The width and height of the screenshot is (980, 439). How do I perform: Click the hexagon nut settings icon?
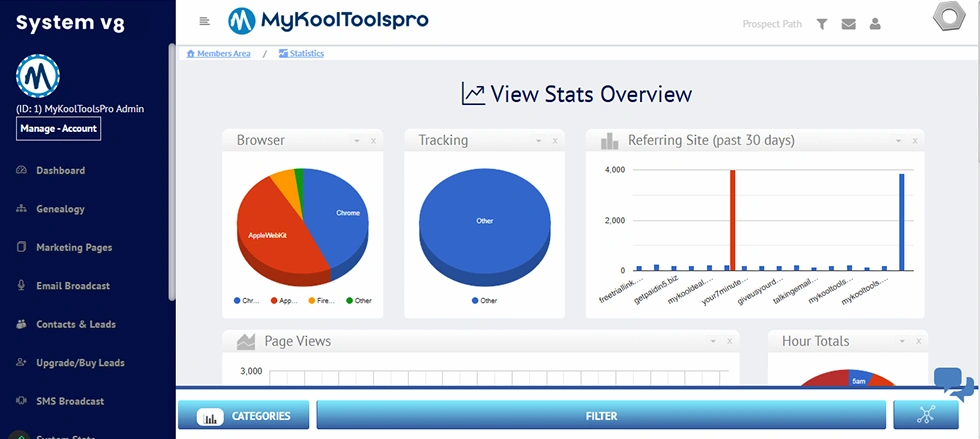[947, 19]
